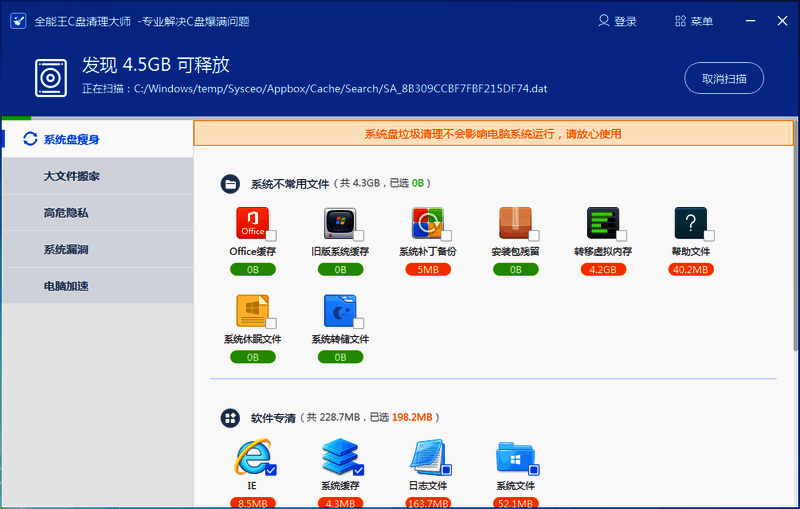
Task: Check the 系统转储文件 checkbox
Action: 359,323
